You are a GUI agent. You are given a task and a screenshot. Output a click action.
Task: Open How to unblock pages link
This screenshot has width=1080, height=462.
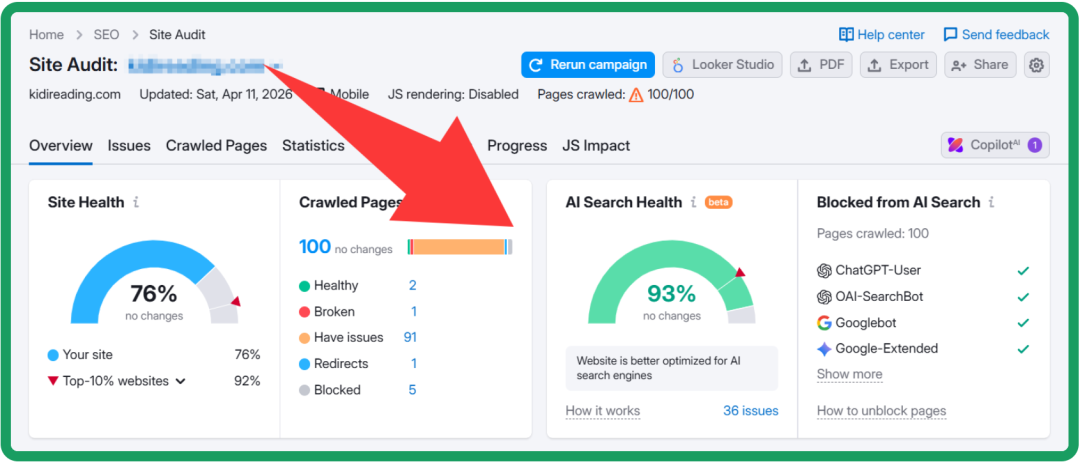point(882,411)
